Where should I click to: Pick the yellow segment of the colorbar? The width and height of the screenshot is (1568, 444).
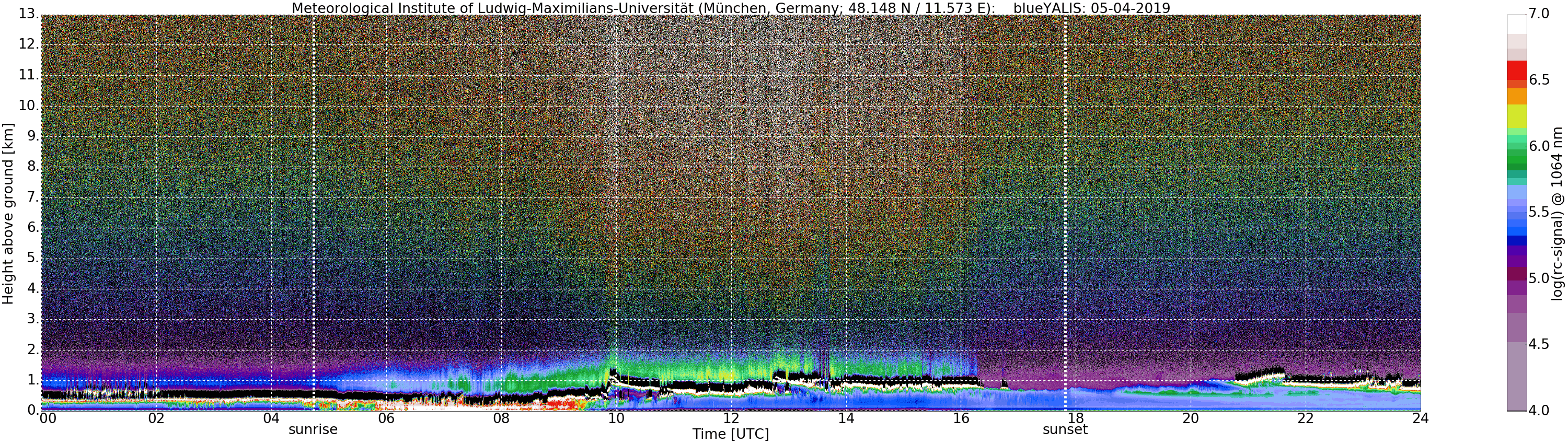point(1516,116)
